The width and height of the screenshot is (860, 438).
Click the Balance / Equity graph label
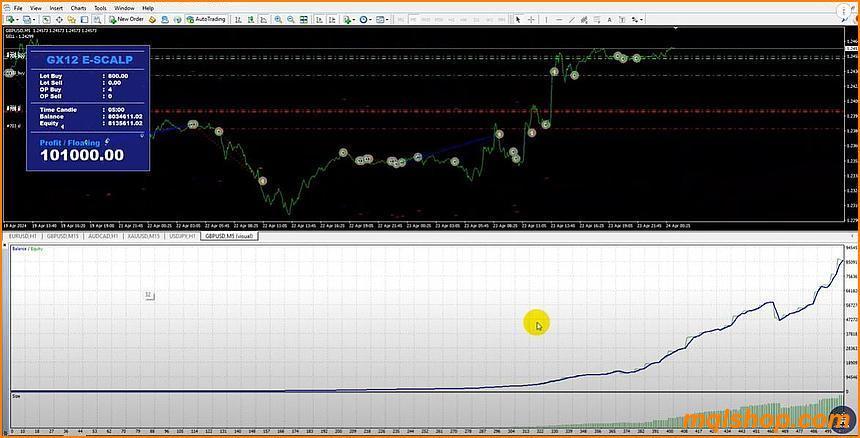click(x=27, y=249)
